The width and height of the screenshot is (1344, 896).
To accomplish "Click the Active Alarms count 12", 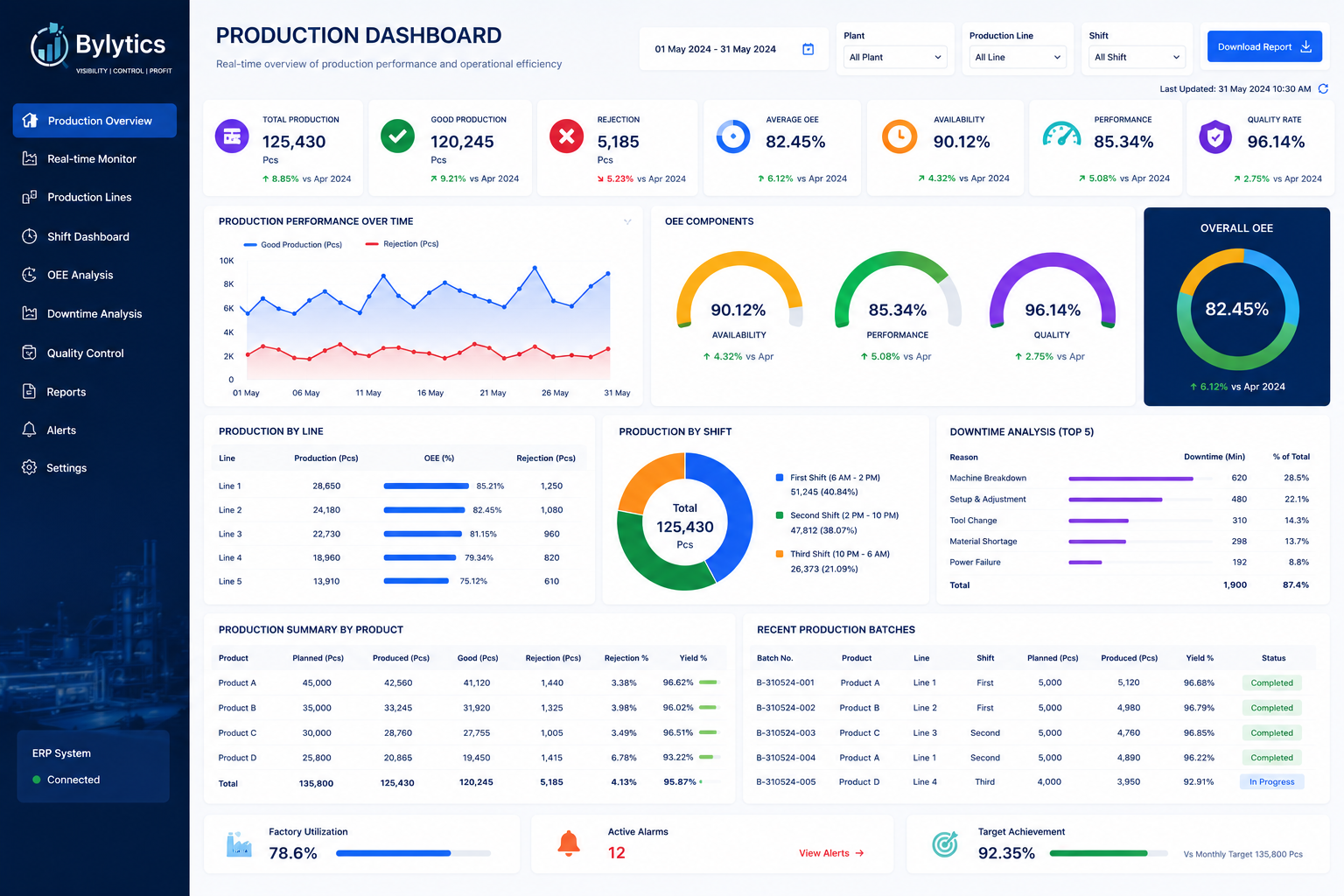I will pos(617,853).
